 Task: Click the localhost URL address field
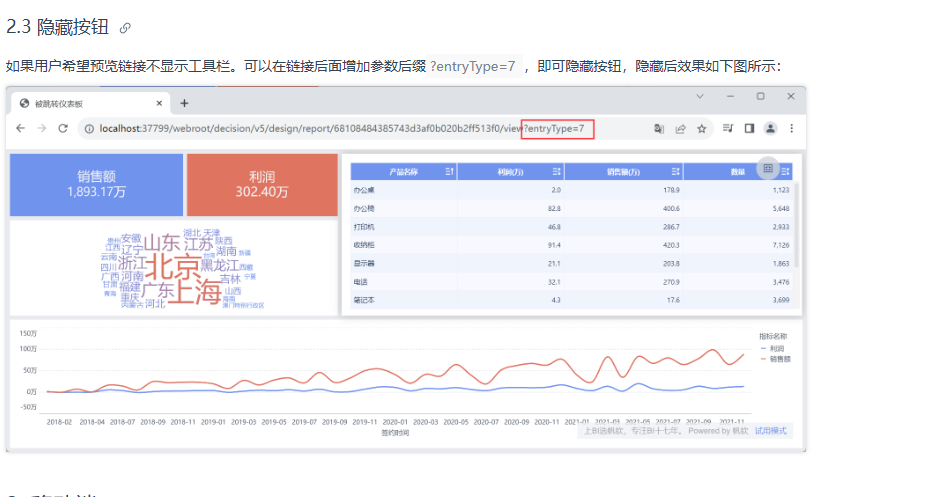pos(300,129)
